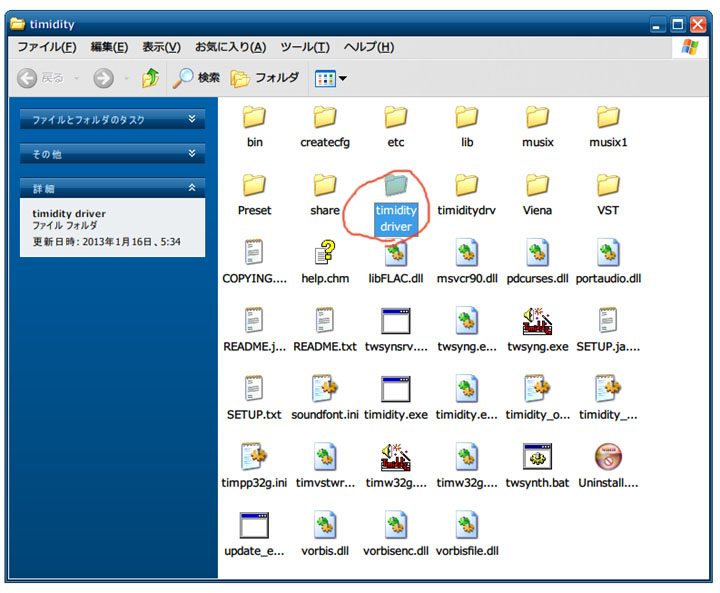720x593 pixels.
Task: Select the vorbisfile.dll file
Action: (x=467, y=534)
